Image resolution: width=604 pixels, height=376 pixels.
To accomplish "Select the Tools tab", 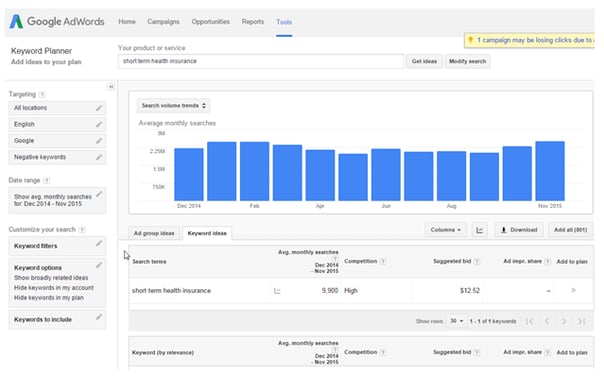I will click(x=284, y=22).
